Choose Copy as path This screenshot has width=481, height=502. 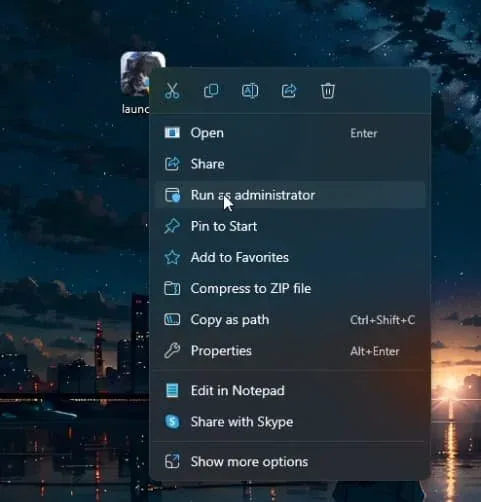click(x=290, y=320)
